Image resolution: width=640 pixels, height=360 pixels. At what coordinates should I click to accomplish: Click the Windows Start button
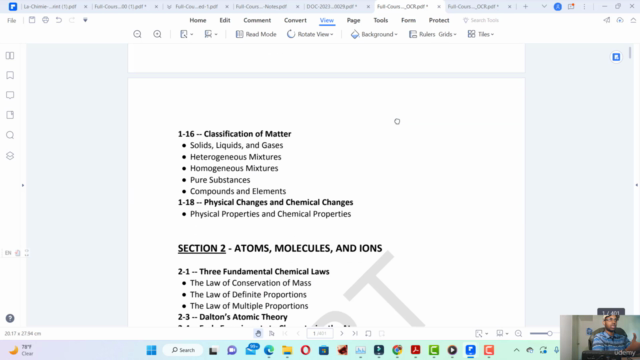coord(151,350)
